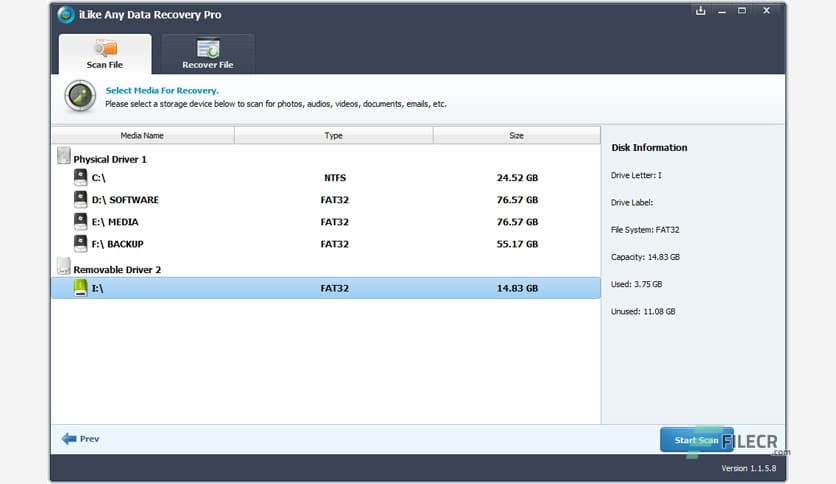Select the D:\ SOFTWARE drive icon
This screenshot has height=484, width=836.
(81, 199)
